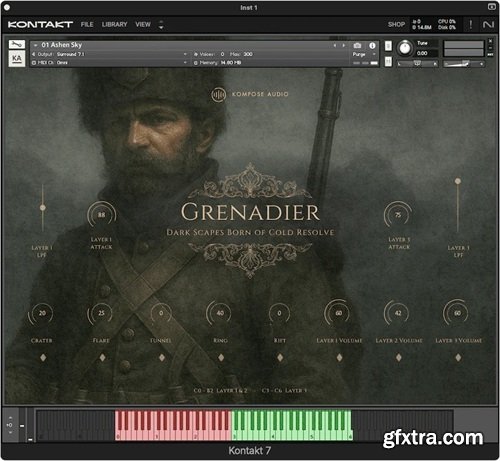Toggle the diamond under Tunnel
This screenshot has height=461, width=500.
tap(162, 358)
